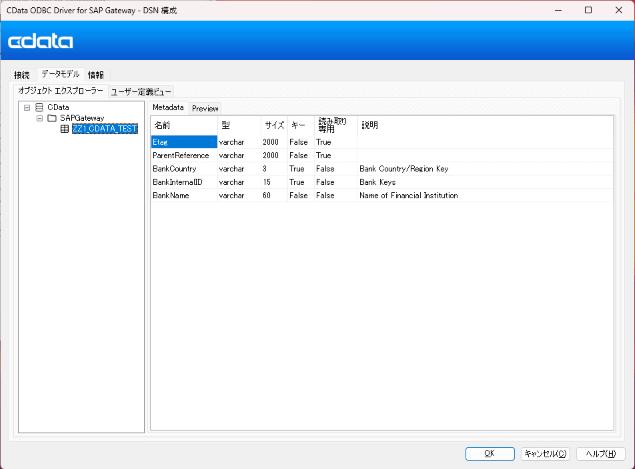
Task: Select the CData tree label
Action: (x=58, y=107)
